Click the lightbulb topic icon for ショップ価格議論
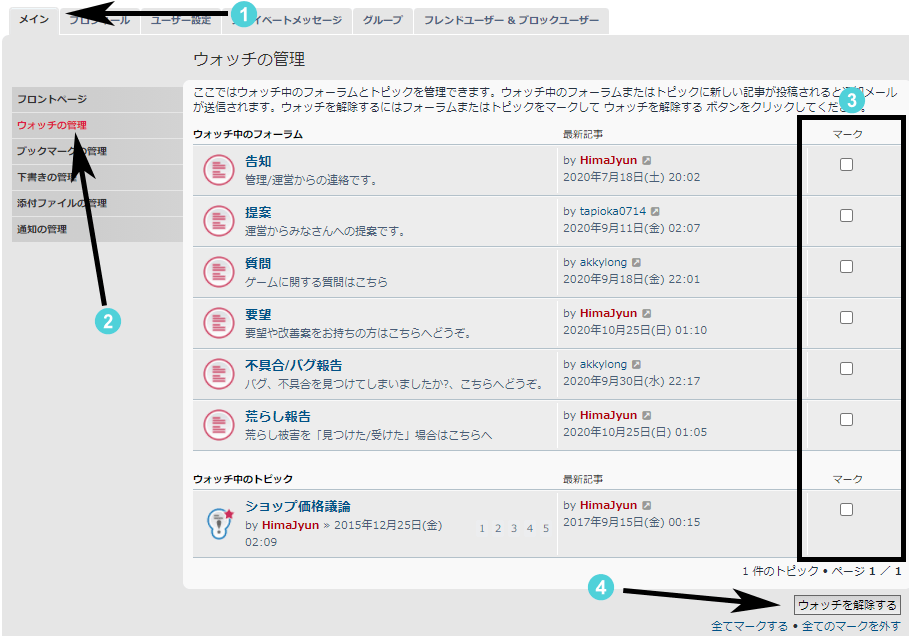The height and width of the screenshot is (636, 909). pyautogui.click(x=219, y=521)
